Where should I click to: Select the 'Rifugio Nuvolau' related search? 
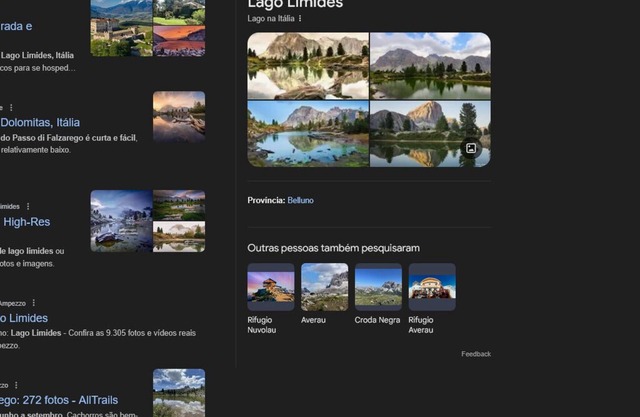(271, 287)
